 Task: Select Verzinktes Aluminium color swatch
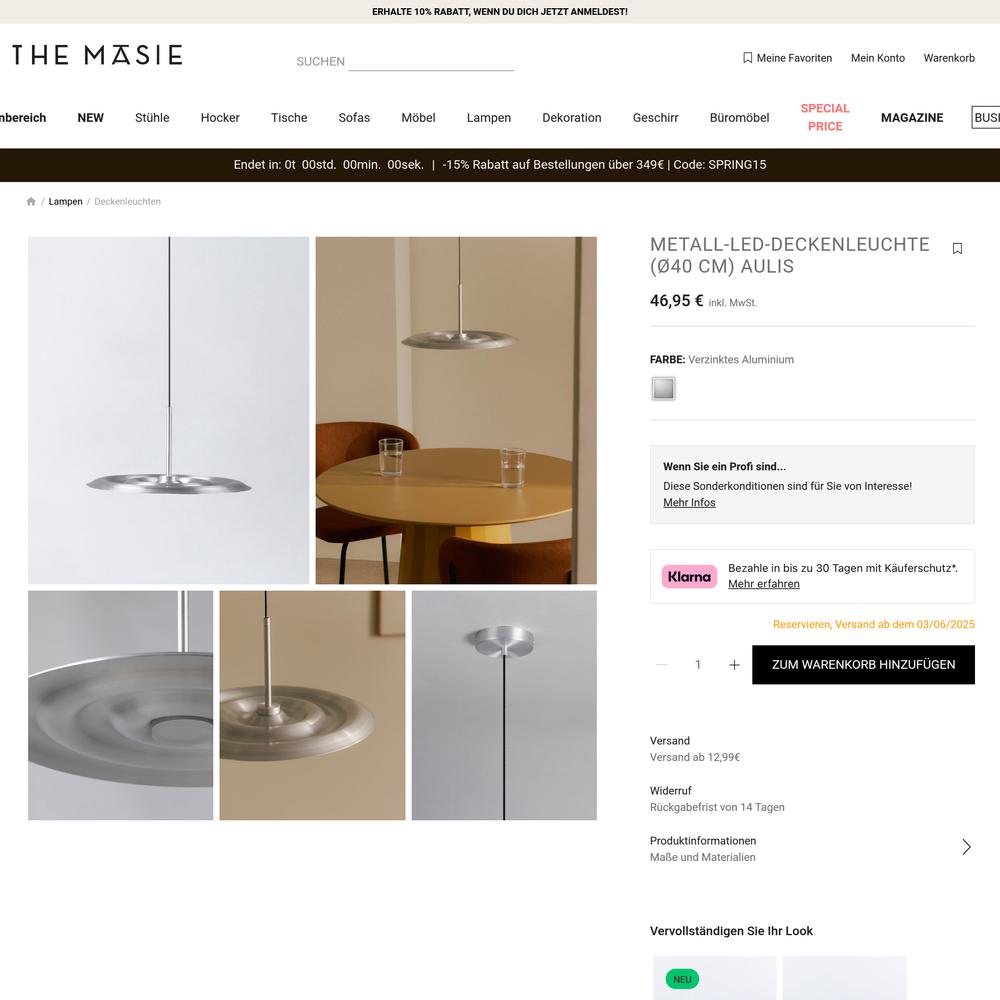coord(663,388)
